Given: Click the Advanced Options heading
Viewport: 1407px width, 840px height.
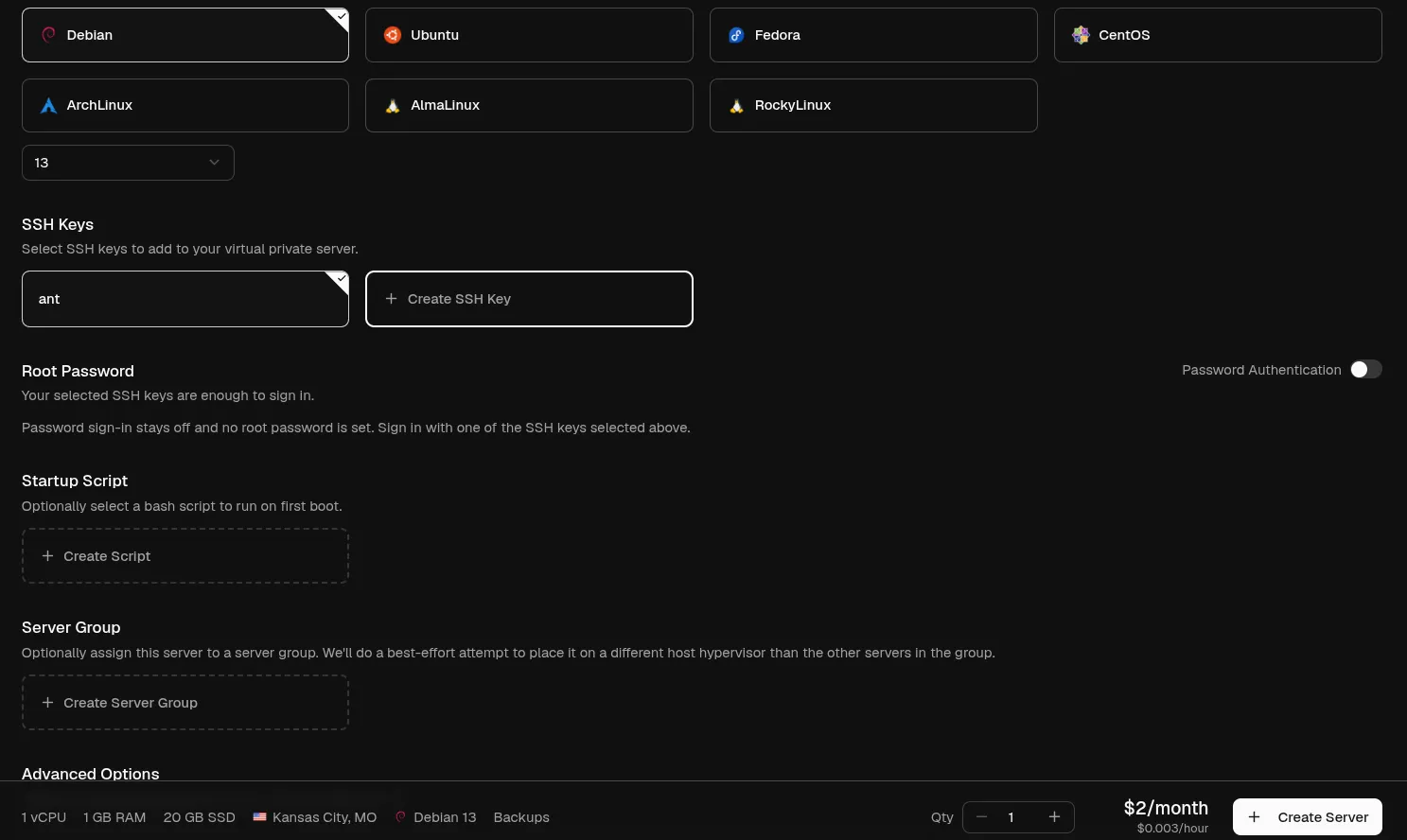Looking at the screenshot, I should click(x=91, y=773).
